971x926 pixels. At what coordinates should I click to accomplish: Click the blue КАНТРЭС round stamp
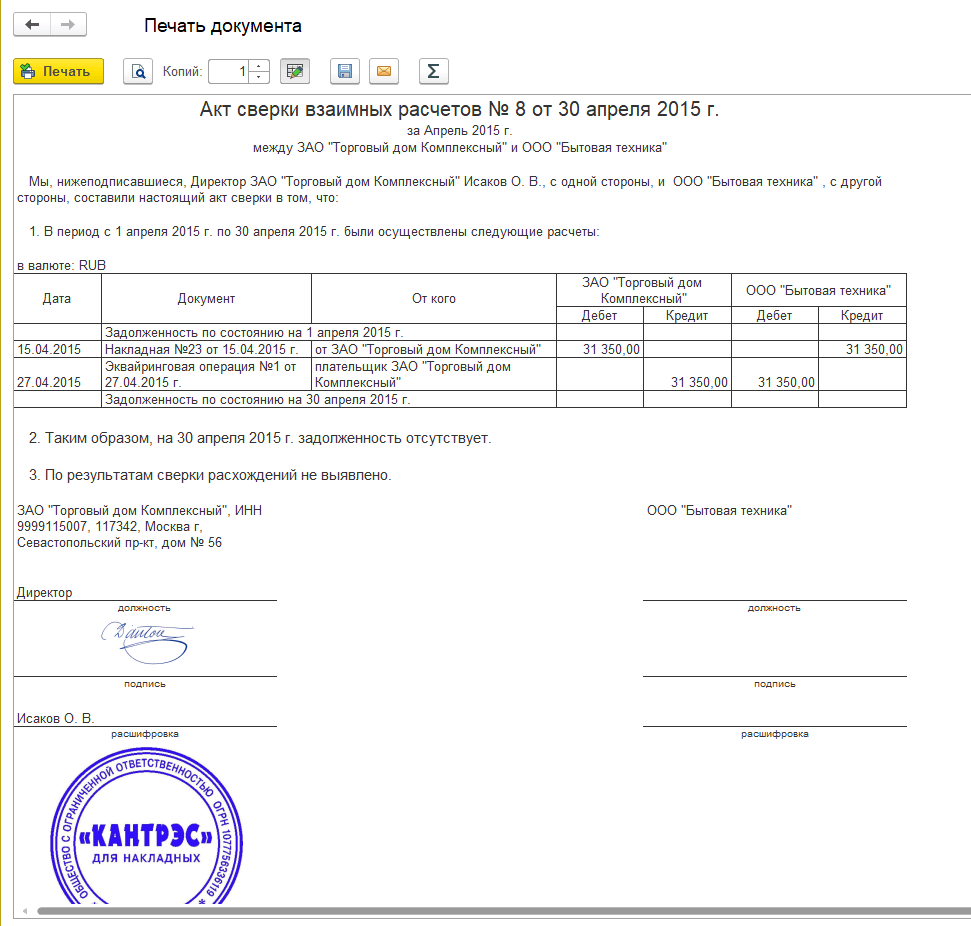pyautogui.click(x=147, y=827)
